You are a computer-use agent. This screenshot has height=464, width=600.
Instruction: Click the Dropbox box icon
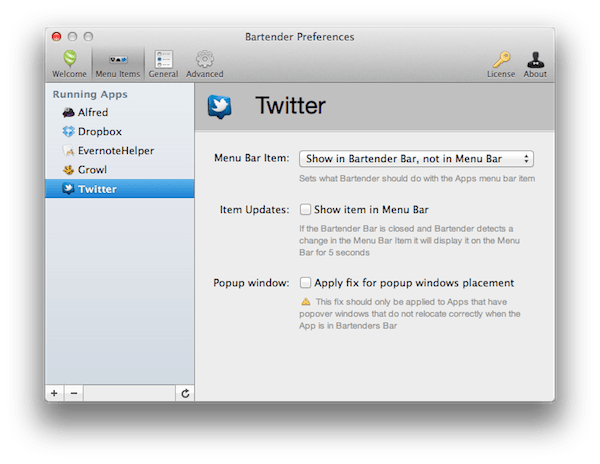coord(68,132)
